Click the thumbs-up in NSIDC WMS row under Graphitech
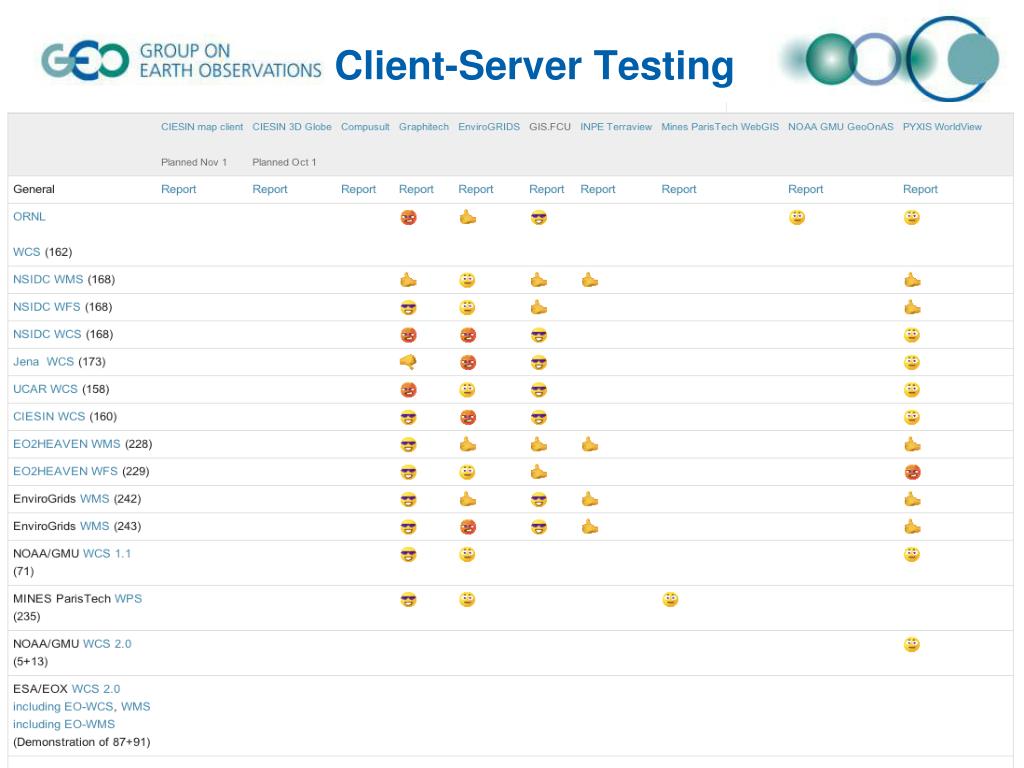1024x768 pixels. click(x=408, y=280)
